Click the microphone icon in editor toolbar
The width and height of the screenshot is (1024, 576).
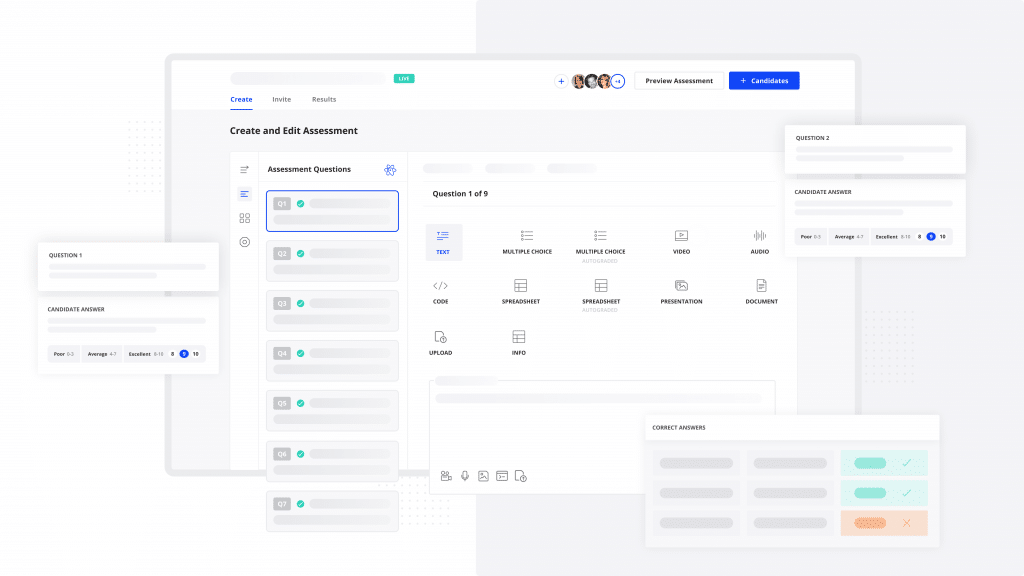pyautogui.click(x=465, y=476)
